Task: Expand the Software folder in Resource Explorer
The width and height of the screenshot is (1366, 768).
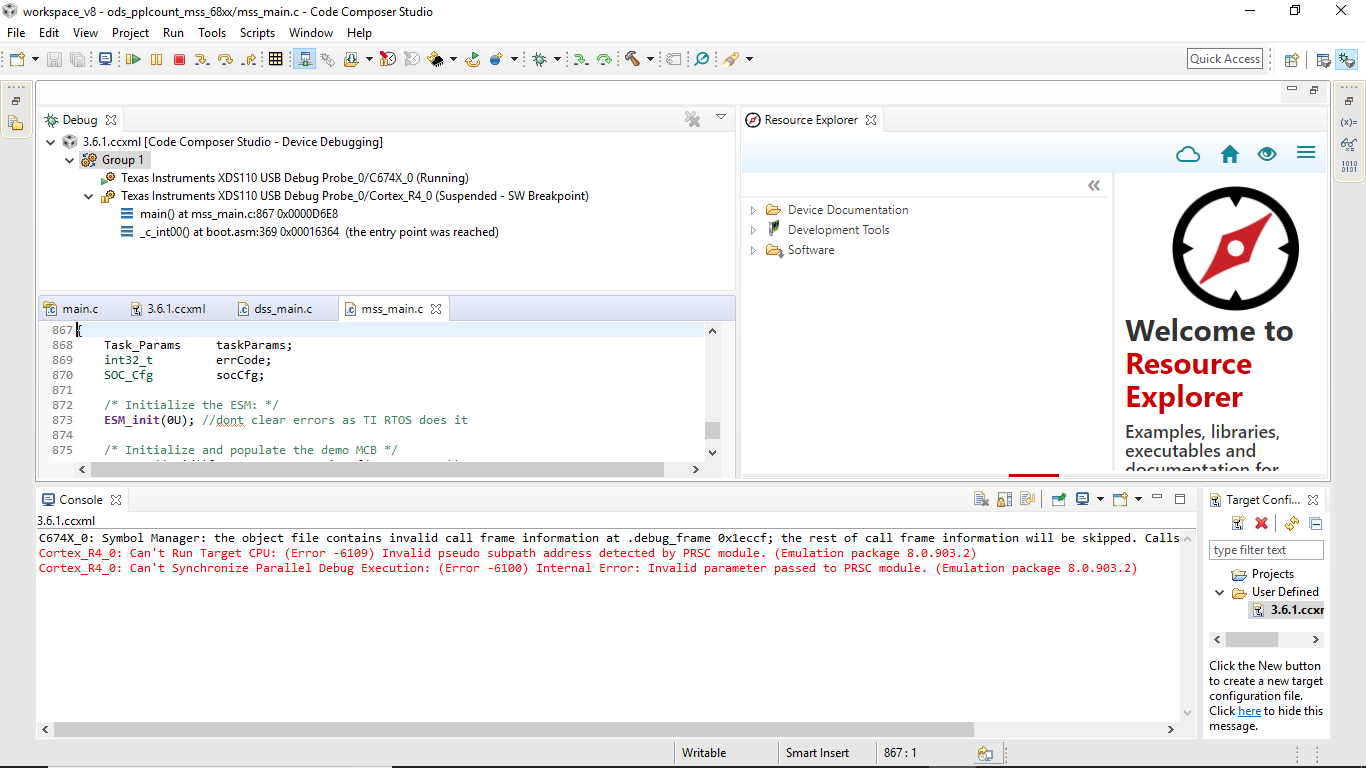Action: pyautogui.click(x=754, y=250)
